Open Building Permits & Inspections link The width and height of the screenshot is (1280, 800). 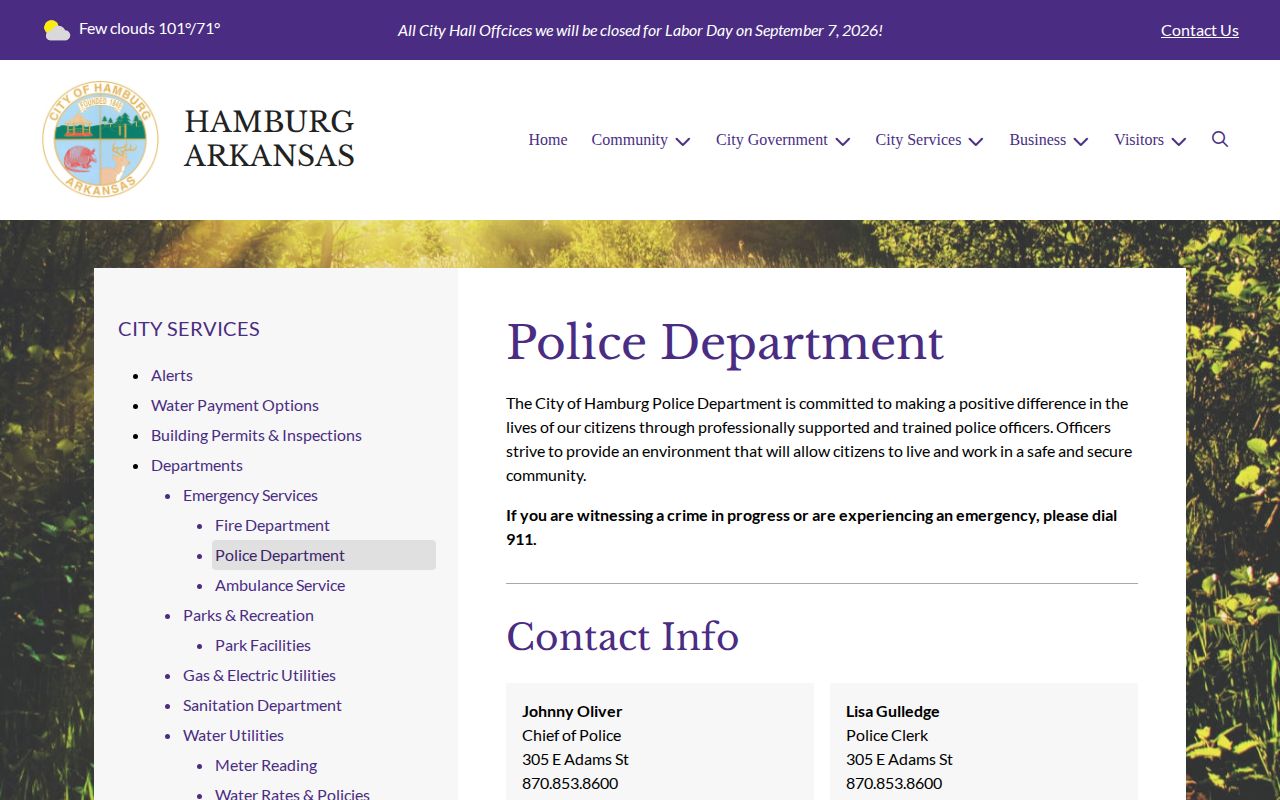point(256,435)
